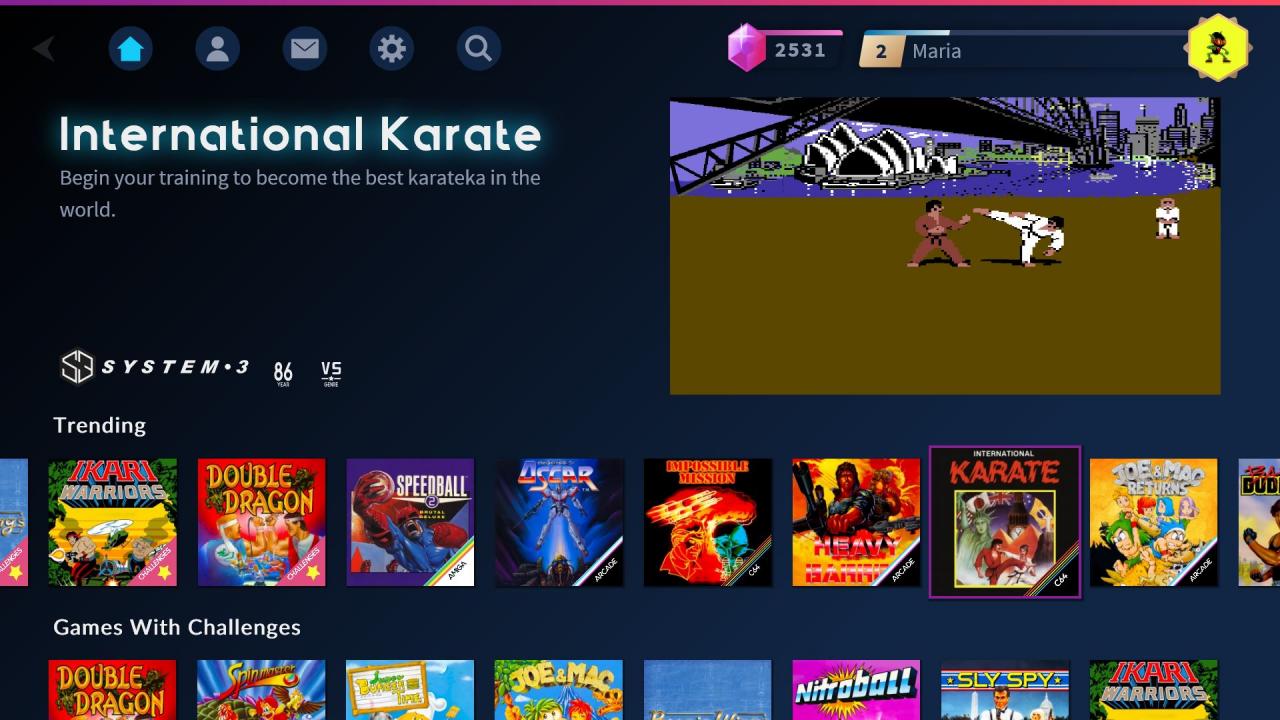The width and height of the screenshot is (1280, 720).
Task: Open the Speedball 2 Amiga game tile
Action: 410,522
